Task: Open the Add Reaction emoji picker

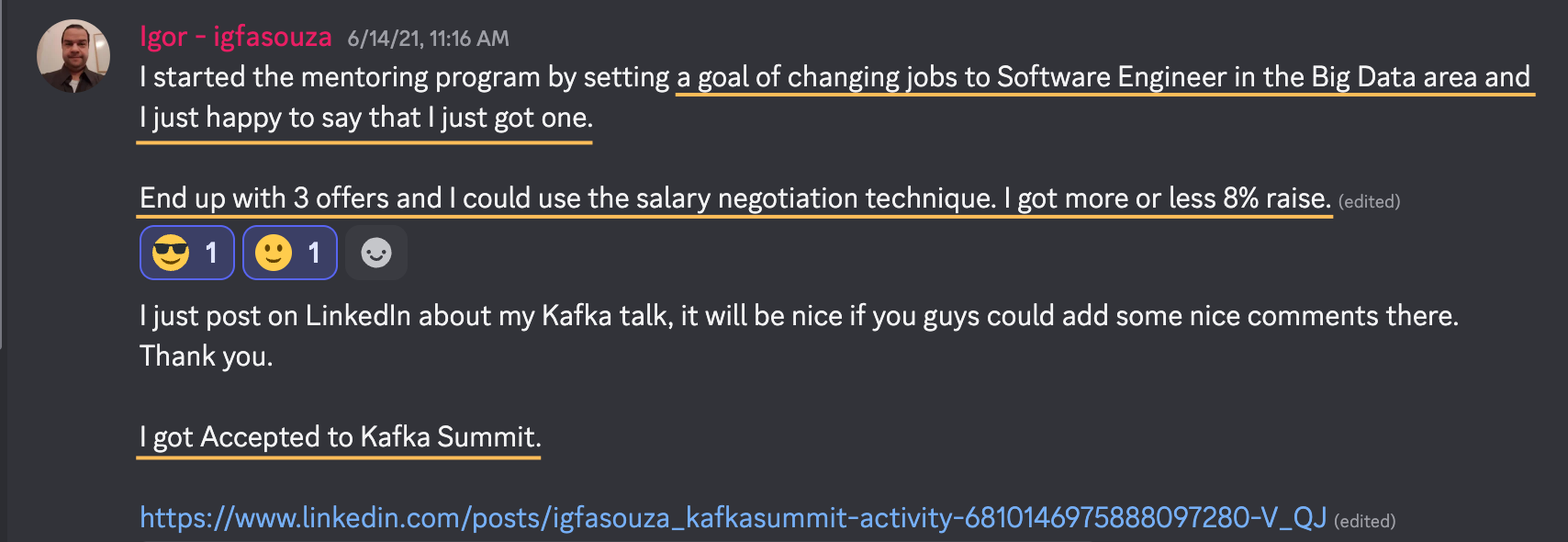Action: pyautogui.click(x=376, y=253)
